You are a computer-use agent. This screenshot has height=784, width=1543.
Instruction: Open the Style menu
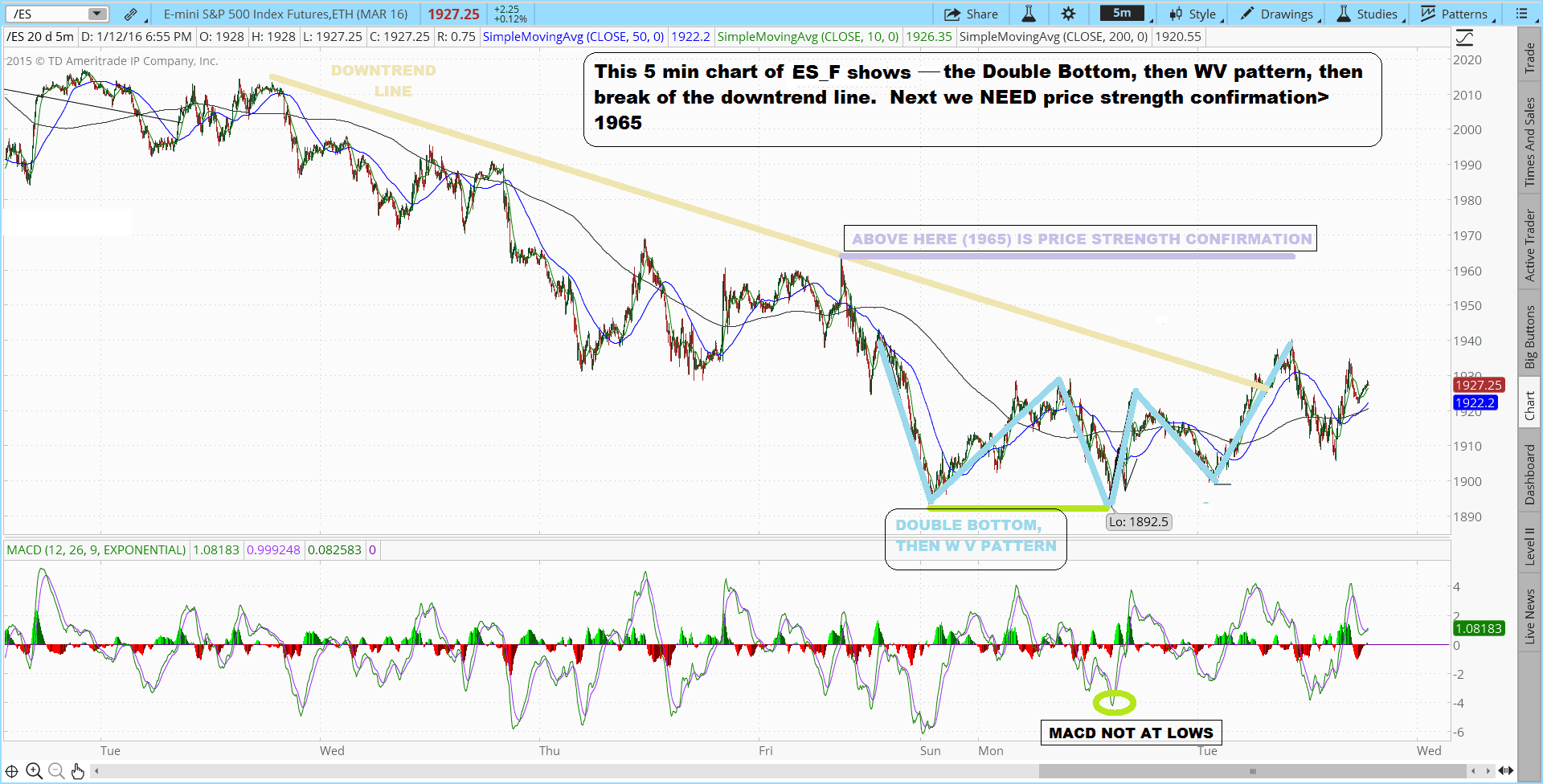[x=1194, y=14]
